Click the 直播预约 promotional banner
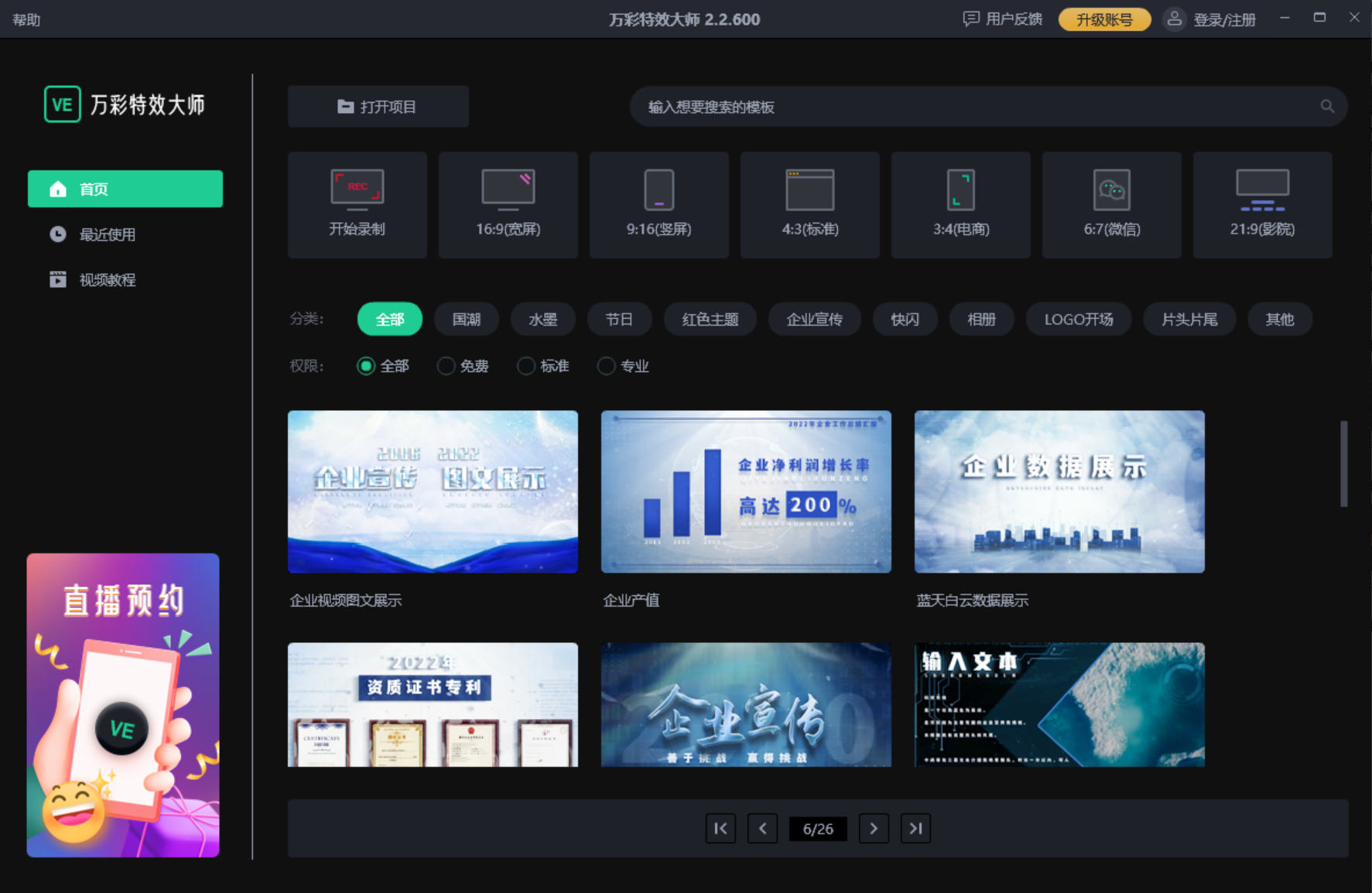The image size is (1372, 893). pos(123,705)
